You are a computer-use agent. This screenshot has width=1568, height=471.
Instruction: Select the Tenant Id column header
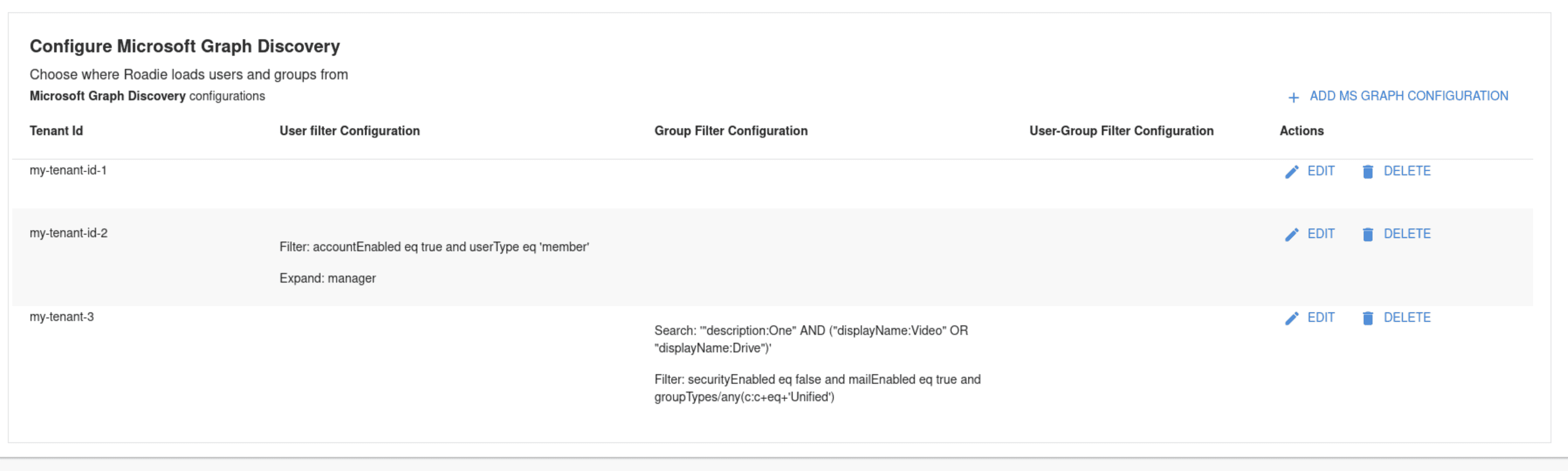(56, 131)
